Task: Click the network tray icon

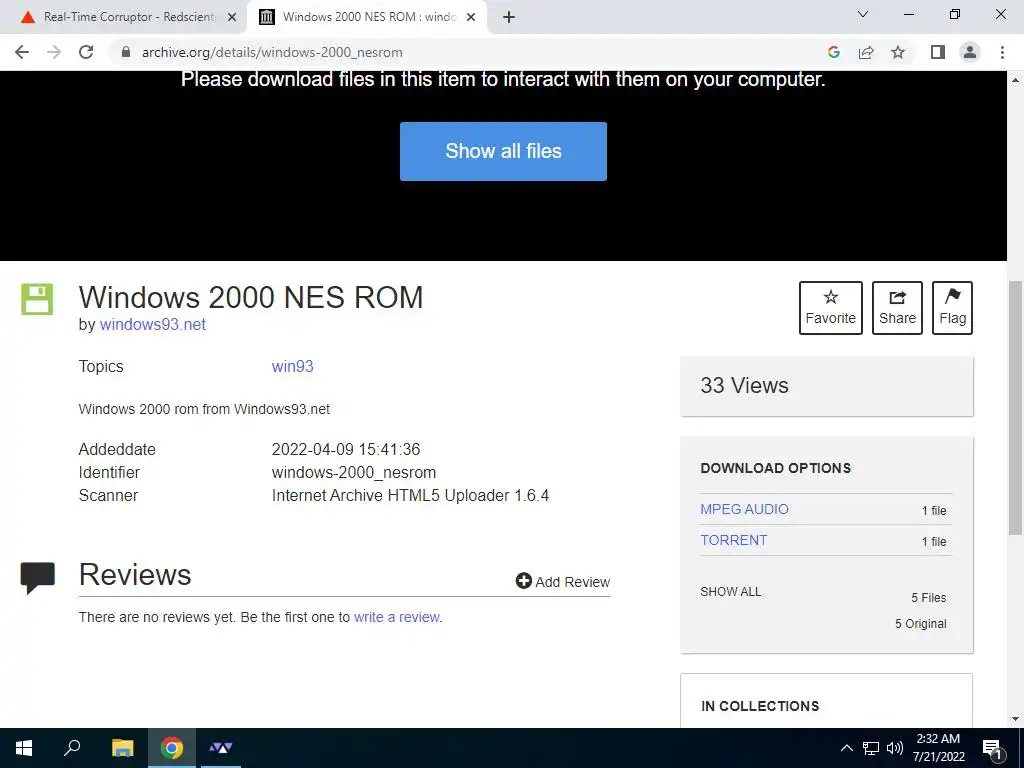Action: tap(871, 748)
